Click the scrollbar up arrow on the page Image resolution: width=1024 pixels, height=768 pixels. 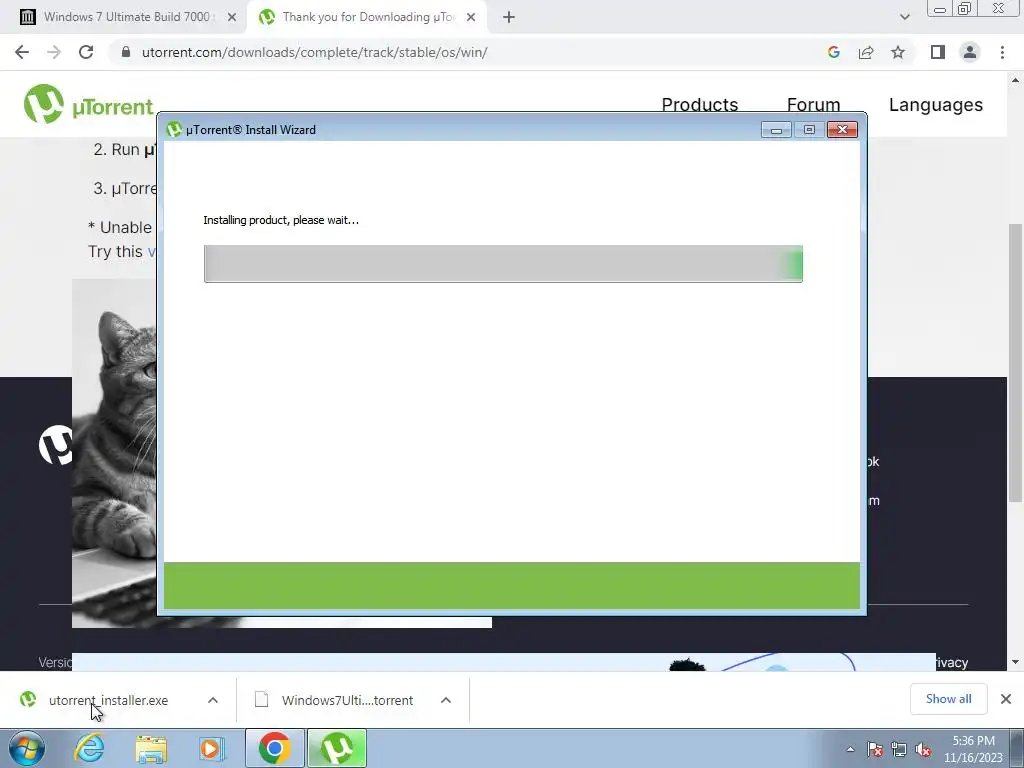point(1015,80)
